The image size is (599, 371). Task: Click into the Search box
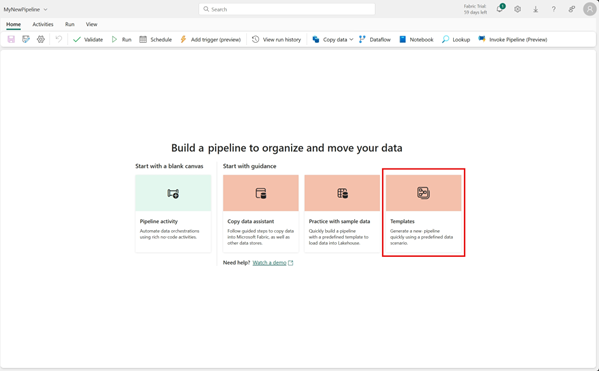tap(287, 9)
